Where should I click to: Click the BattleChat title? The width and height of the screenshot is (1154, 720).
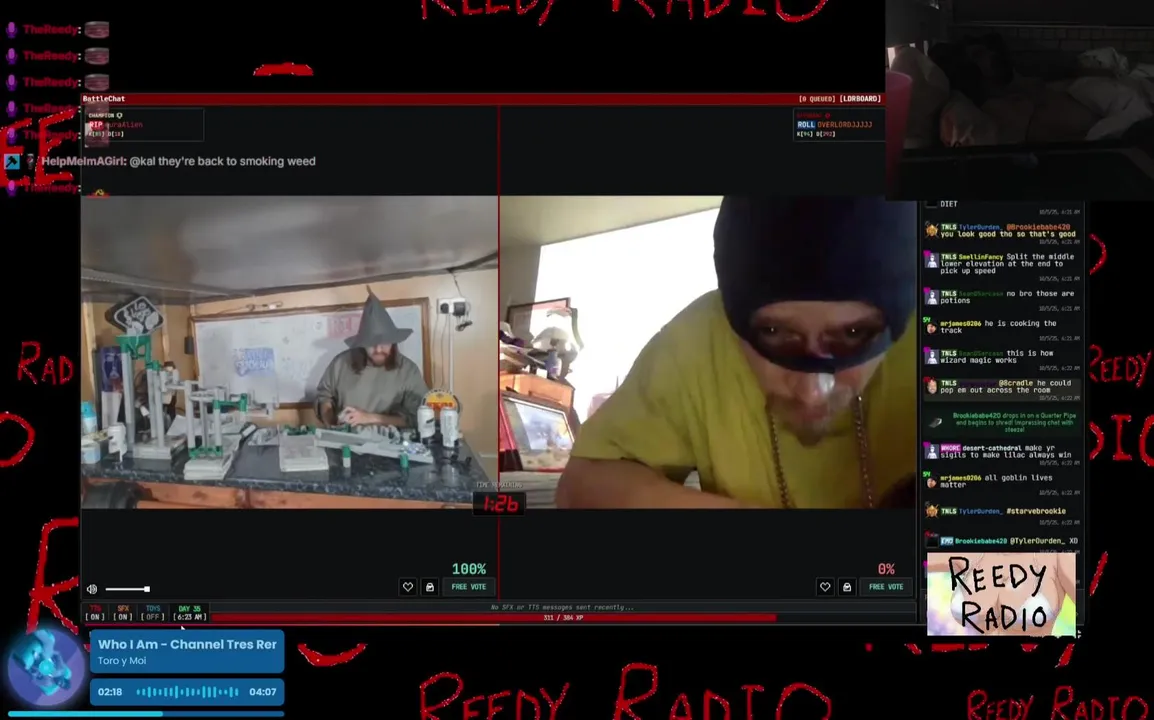[104, 99]
